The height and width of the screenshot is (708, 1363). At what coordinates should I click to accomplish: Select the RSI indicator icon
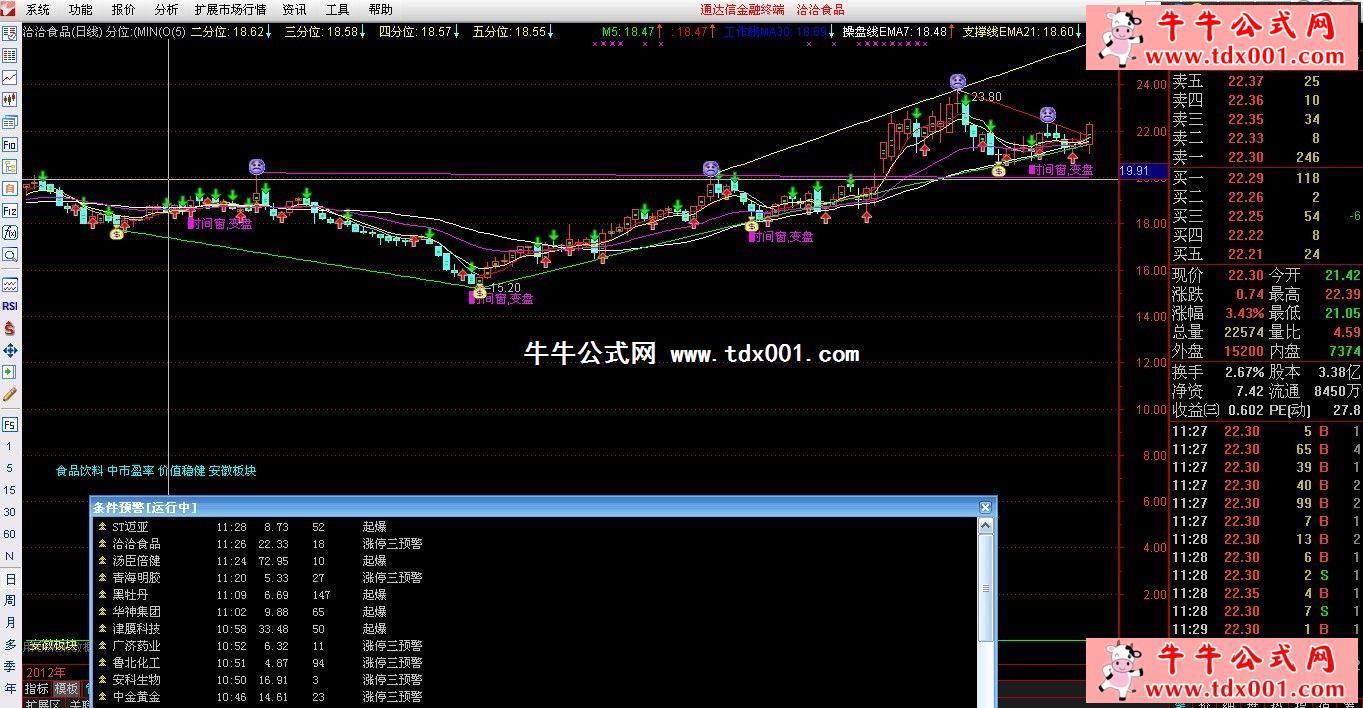pos(10,306)
